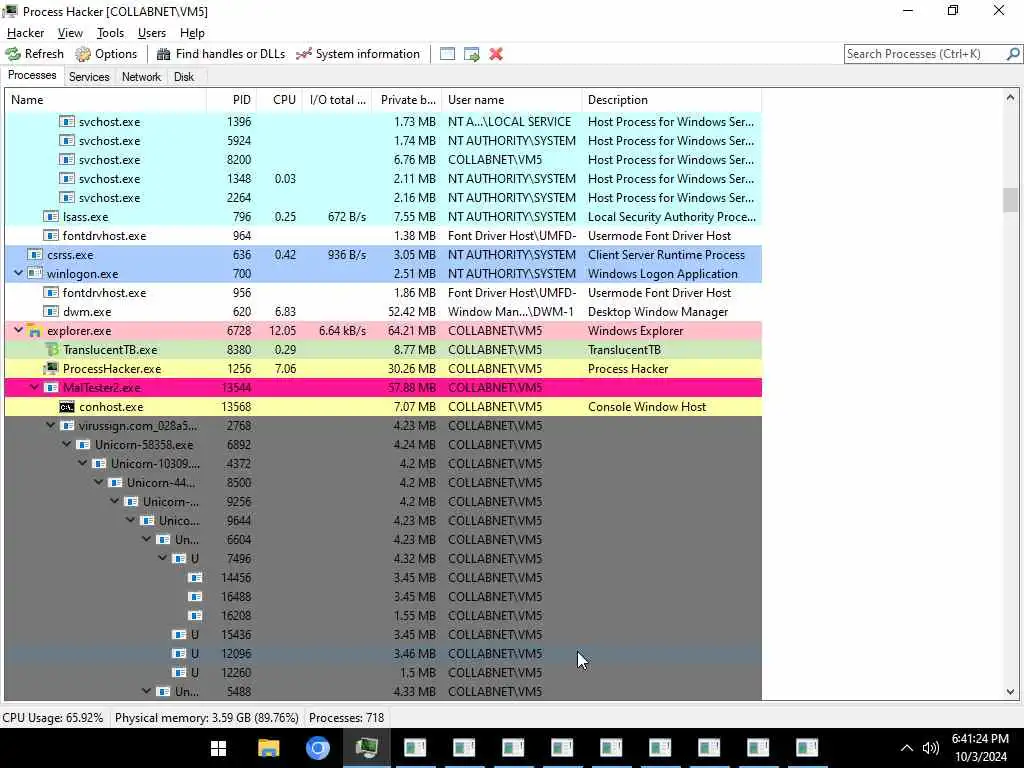Click the taskbar clock 6:41:24 PM
Image resolution: width=1024 pixels, height=768 pixels.
click(x=980, y=739)
